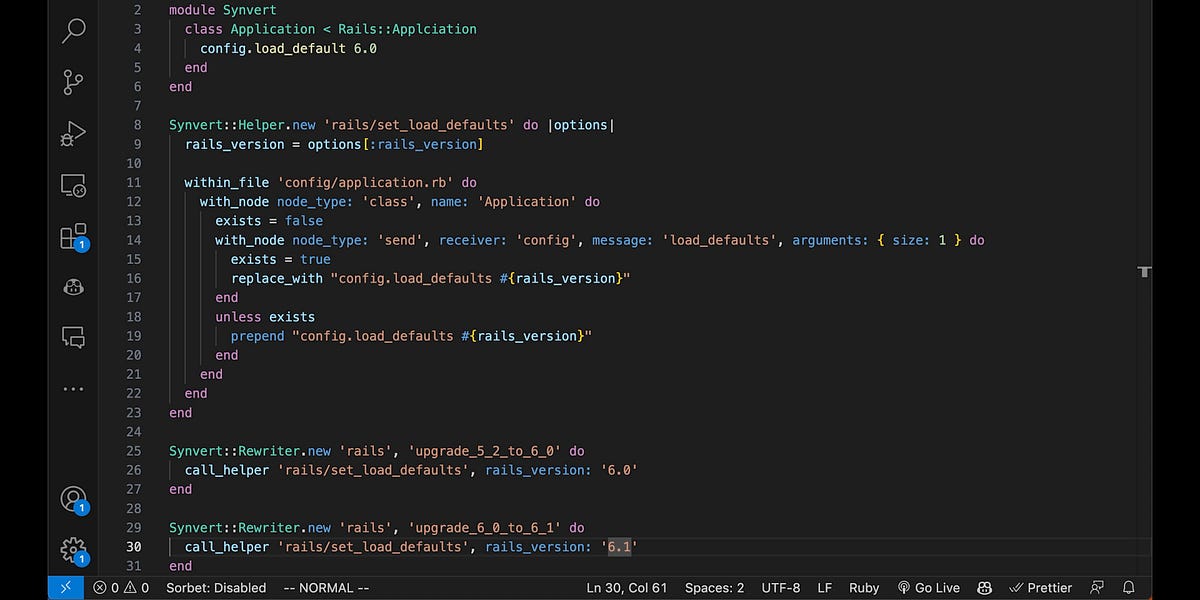The height and width of the screenshot is (600, 1200).
Task: Open the Remote Explorer view
Action: [x=72, y=185]
